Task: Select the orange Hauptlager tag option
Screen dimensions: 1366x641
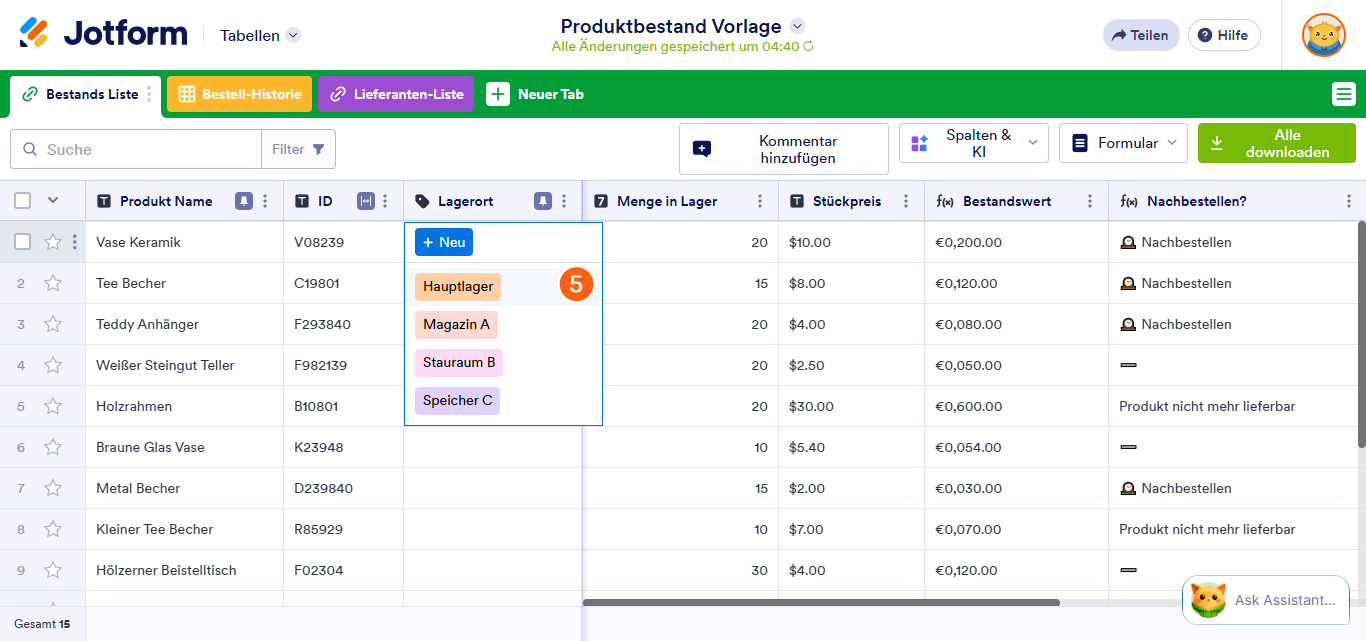Action: [458, 286]
